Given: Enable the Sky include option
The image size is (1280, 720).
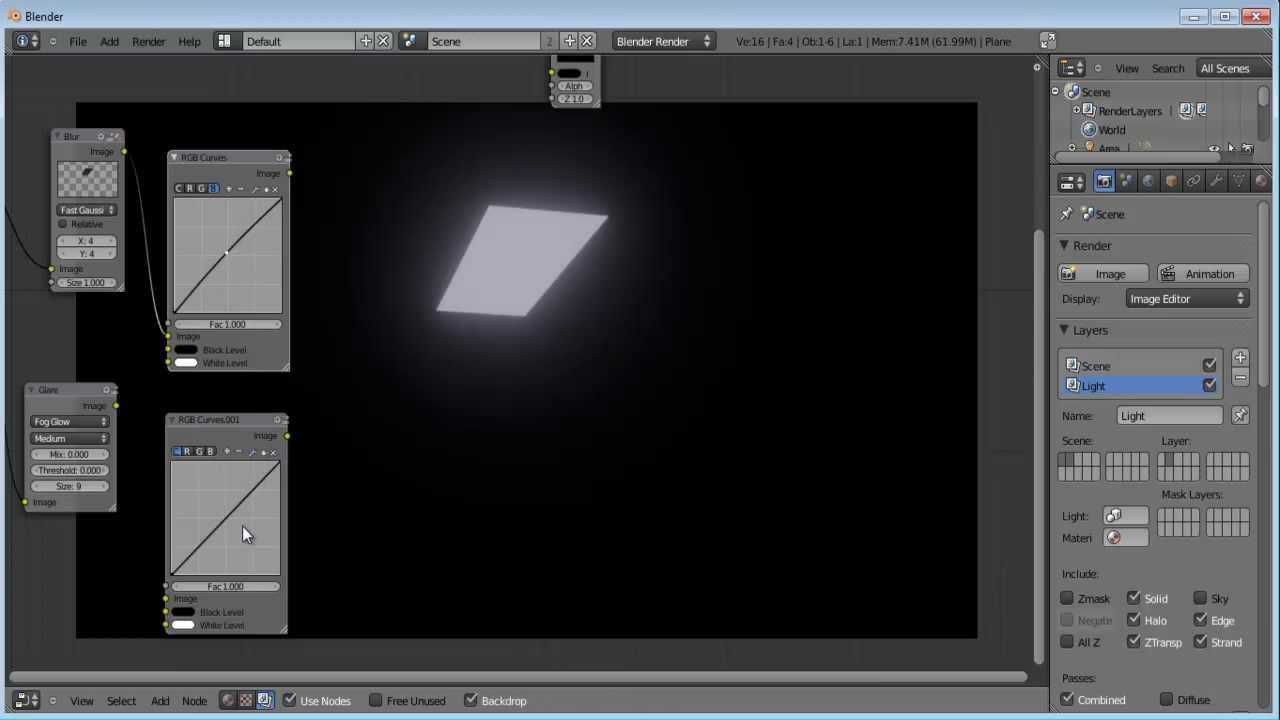Looking at the screenshot, I should click(1200, 598).
